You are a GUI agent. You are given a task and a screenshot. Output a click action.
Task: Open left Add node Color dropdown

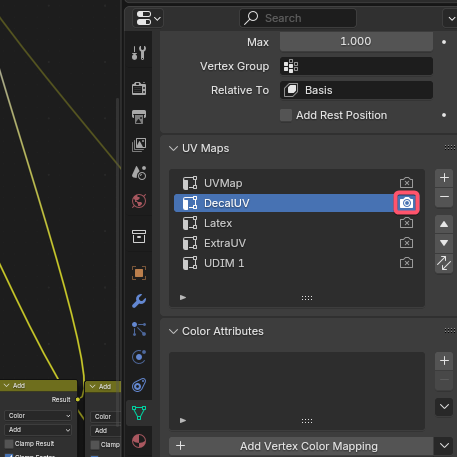point(38,416)
